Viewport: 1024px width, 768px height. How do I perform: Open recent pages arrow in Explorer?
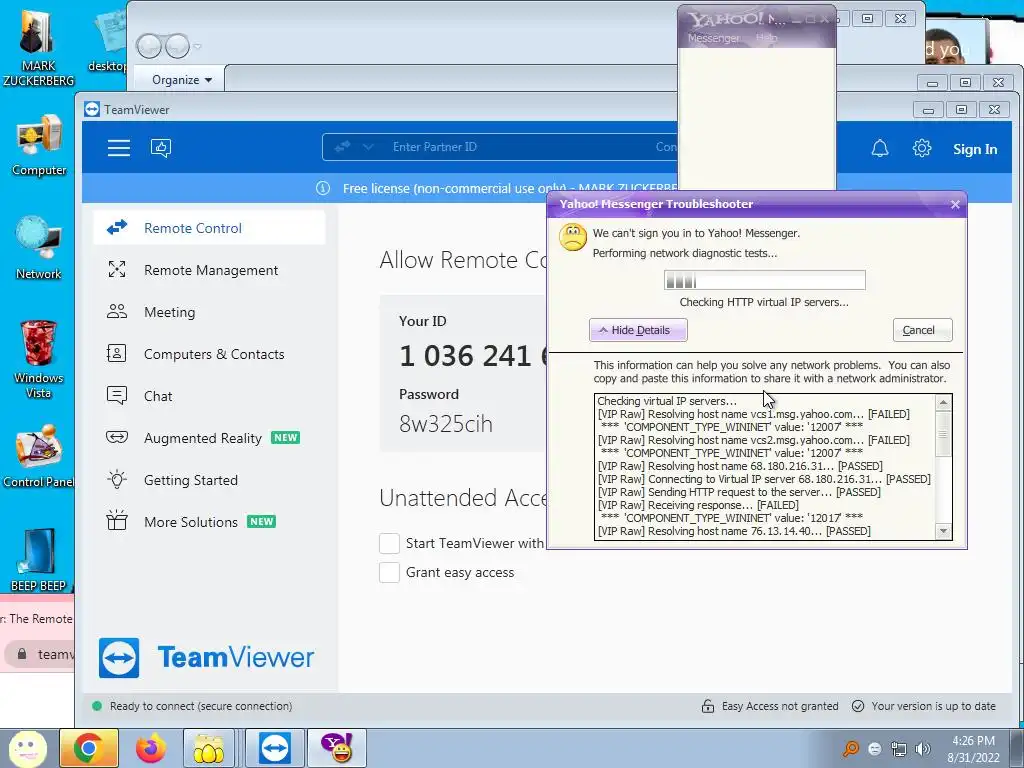coord(197,46)
